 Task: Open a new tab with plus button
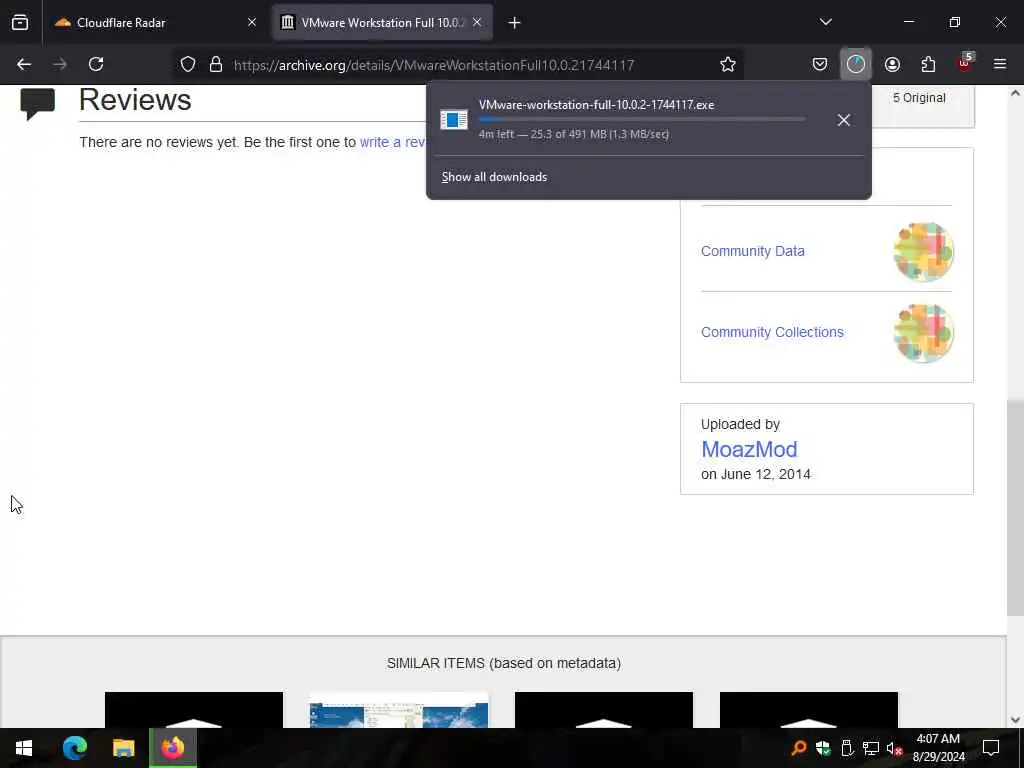click(515, 23)
